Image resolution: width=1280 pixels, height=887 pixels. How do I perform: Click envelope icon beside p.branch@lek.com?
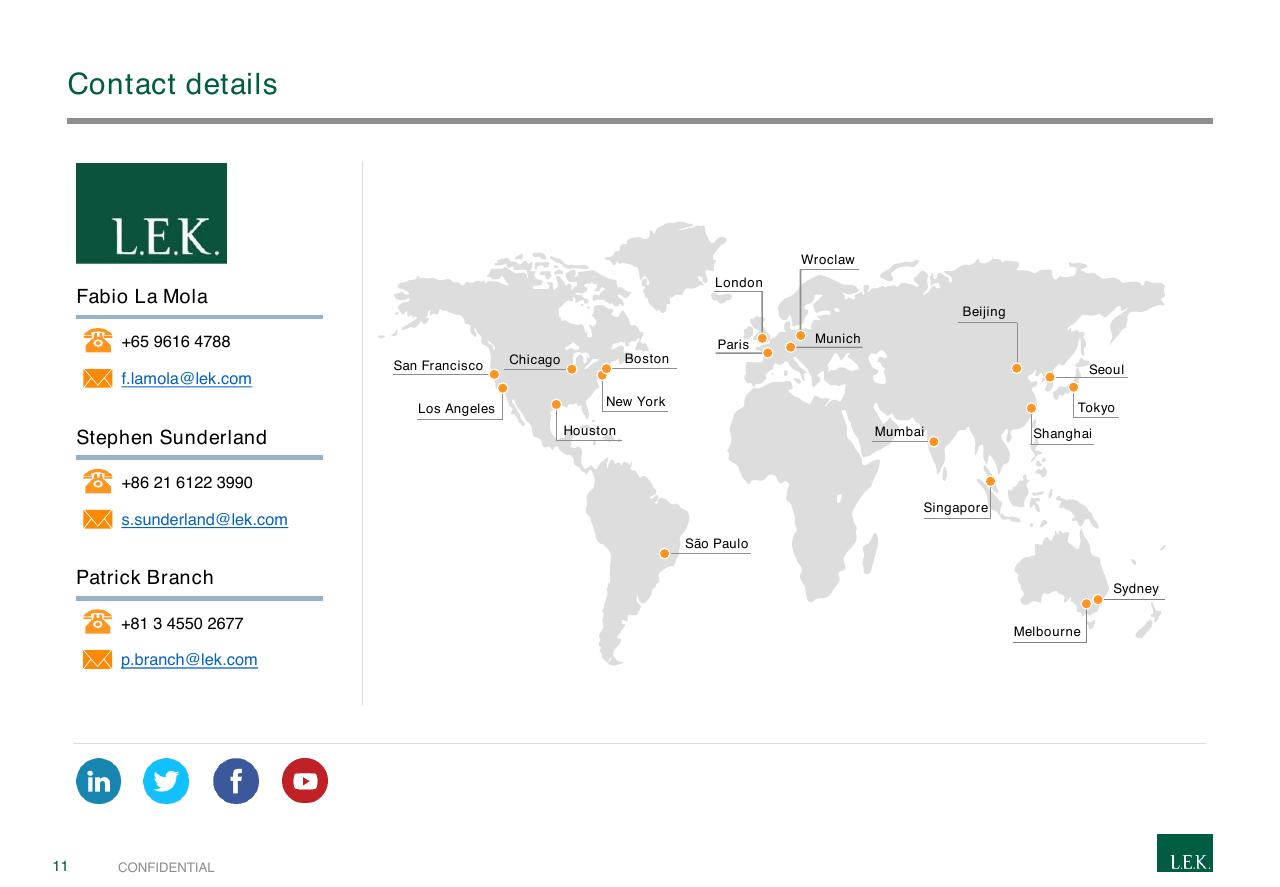[x=98, y=659]
